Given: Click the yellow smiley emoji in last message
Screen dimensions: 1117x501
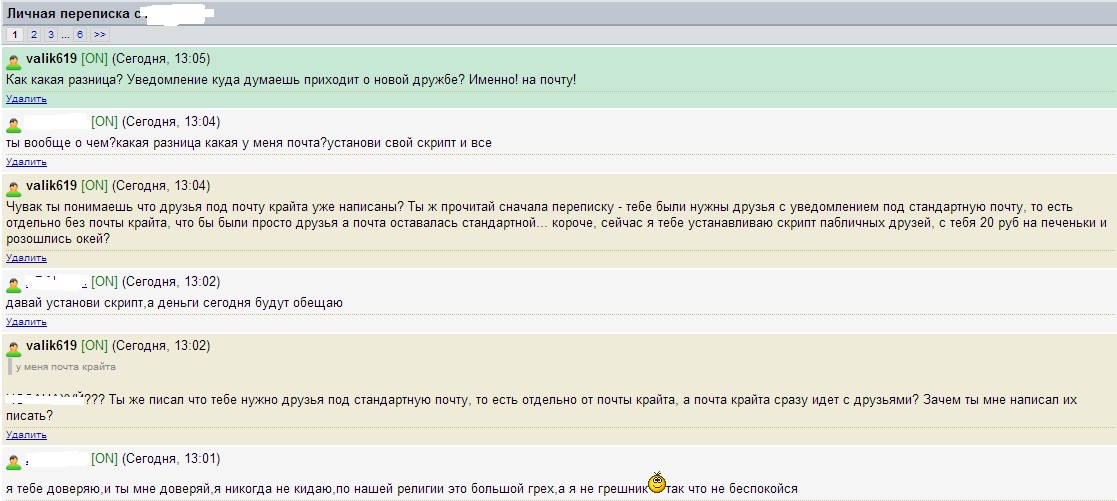Looking at the screenshot, I should (656, 483).
